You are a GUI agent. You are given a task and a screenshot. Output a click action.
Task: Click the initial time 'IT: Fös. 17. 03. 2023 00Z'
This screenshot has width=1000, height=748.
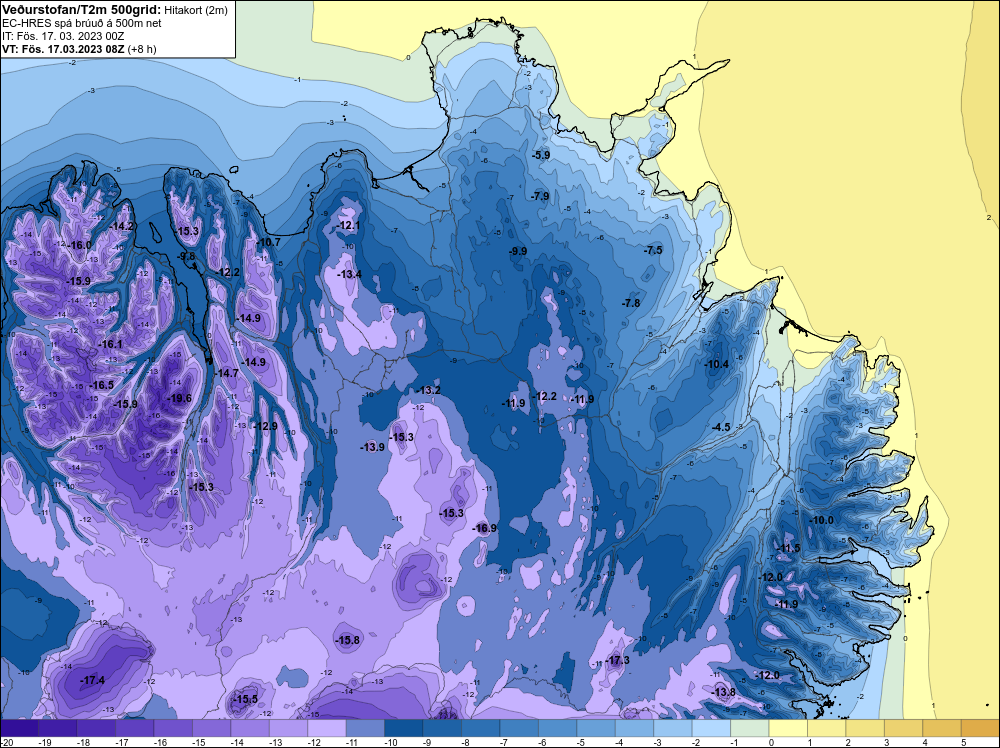click(x=65, y=36)
